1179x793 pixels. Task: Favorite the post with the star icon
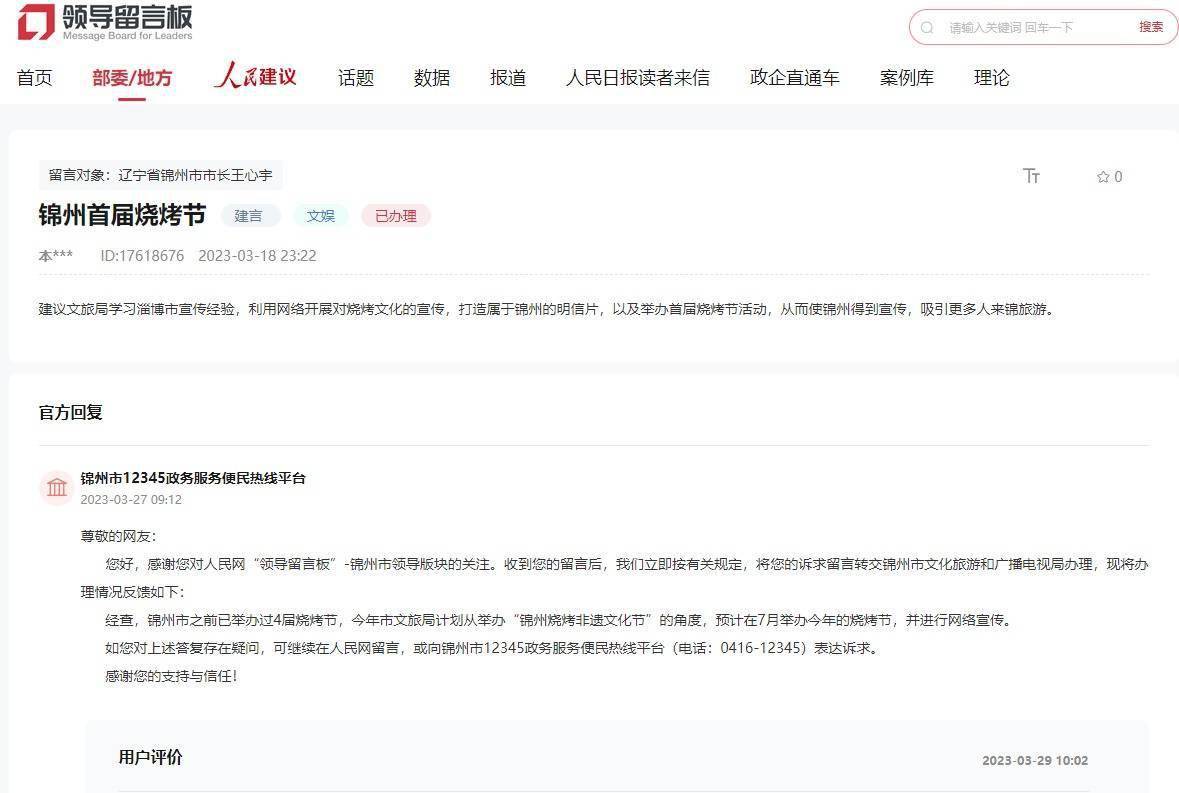click(1103, 177)
